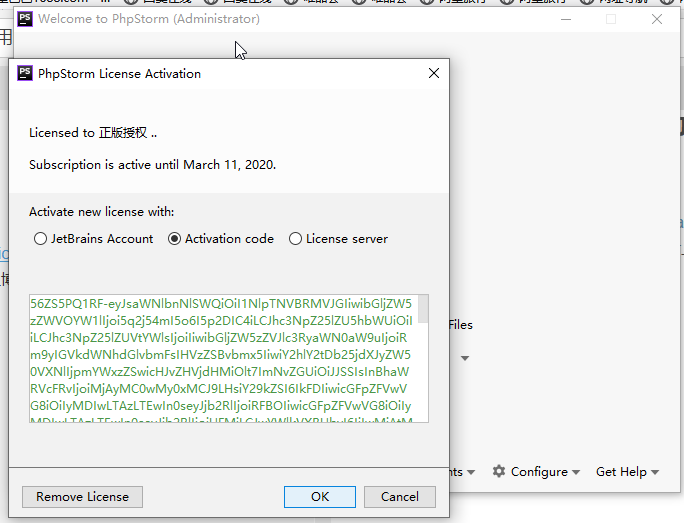Click the 'PhpStorm License Activation' title text
The width and height of the screenshot is (684, 523).
click(120, 74)
